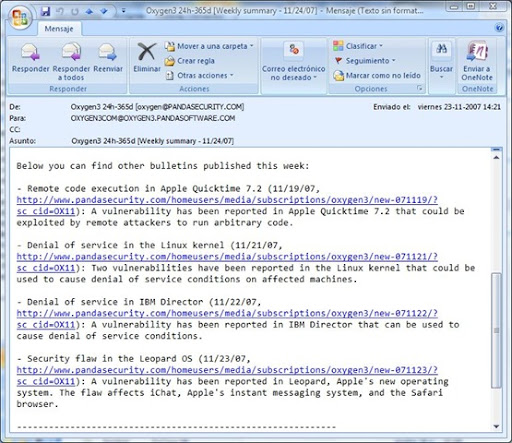
Task: Open link for Quicktime bulletin new-071119
Action: coord(227,200)
